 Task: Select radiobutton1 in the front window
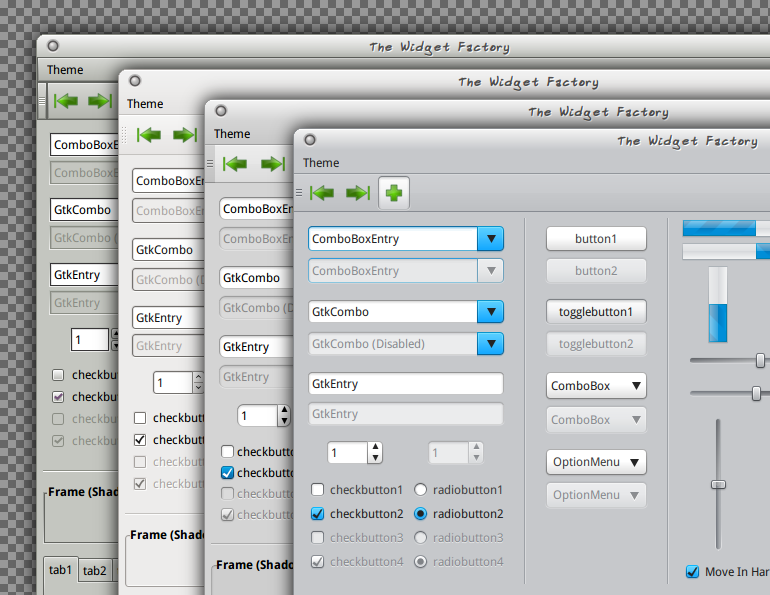(420, 489)
